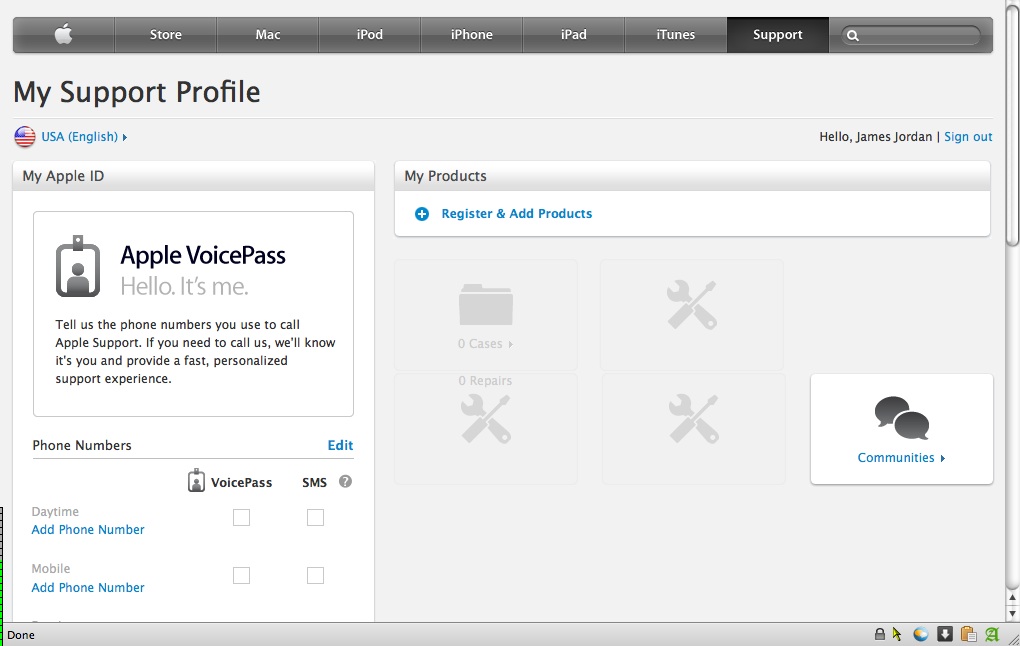
Task: Click the Apple VoicePass badge icon
Action: pos(78,266)
